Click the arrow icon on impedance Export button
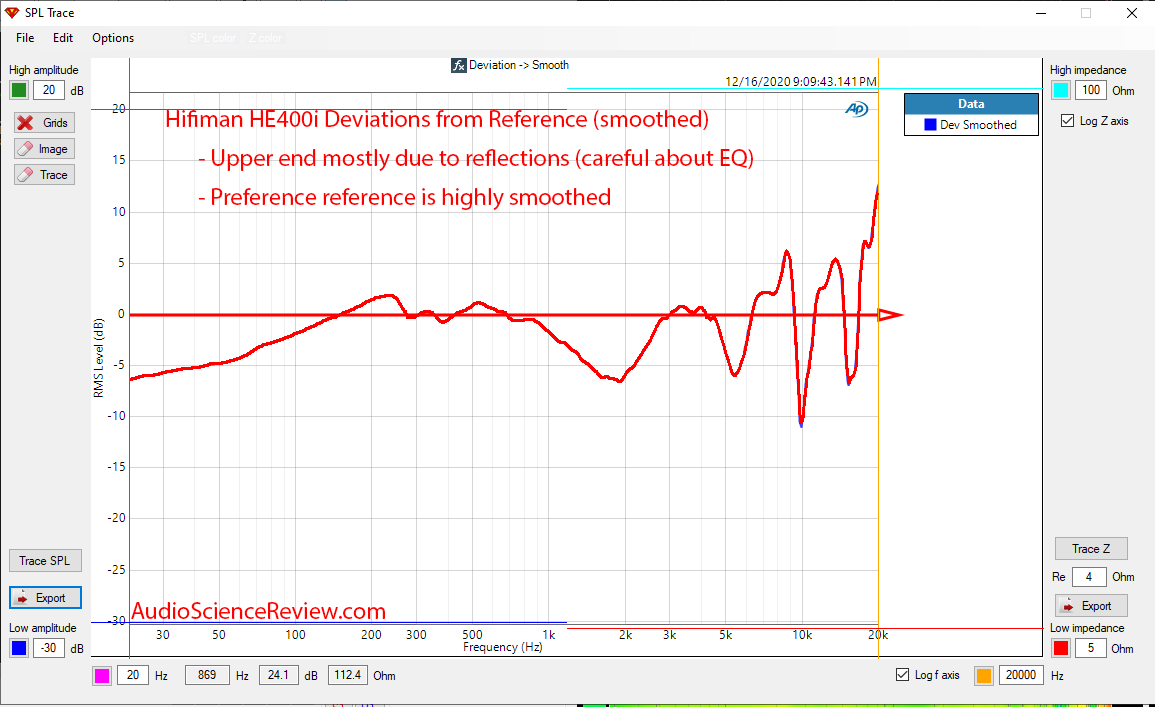Image resolution: width=1155 pixels, height=707 pixels. [x=1068, y=606]
